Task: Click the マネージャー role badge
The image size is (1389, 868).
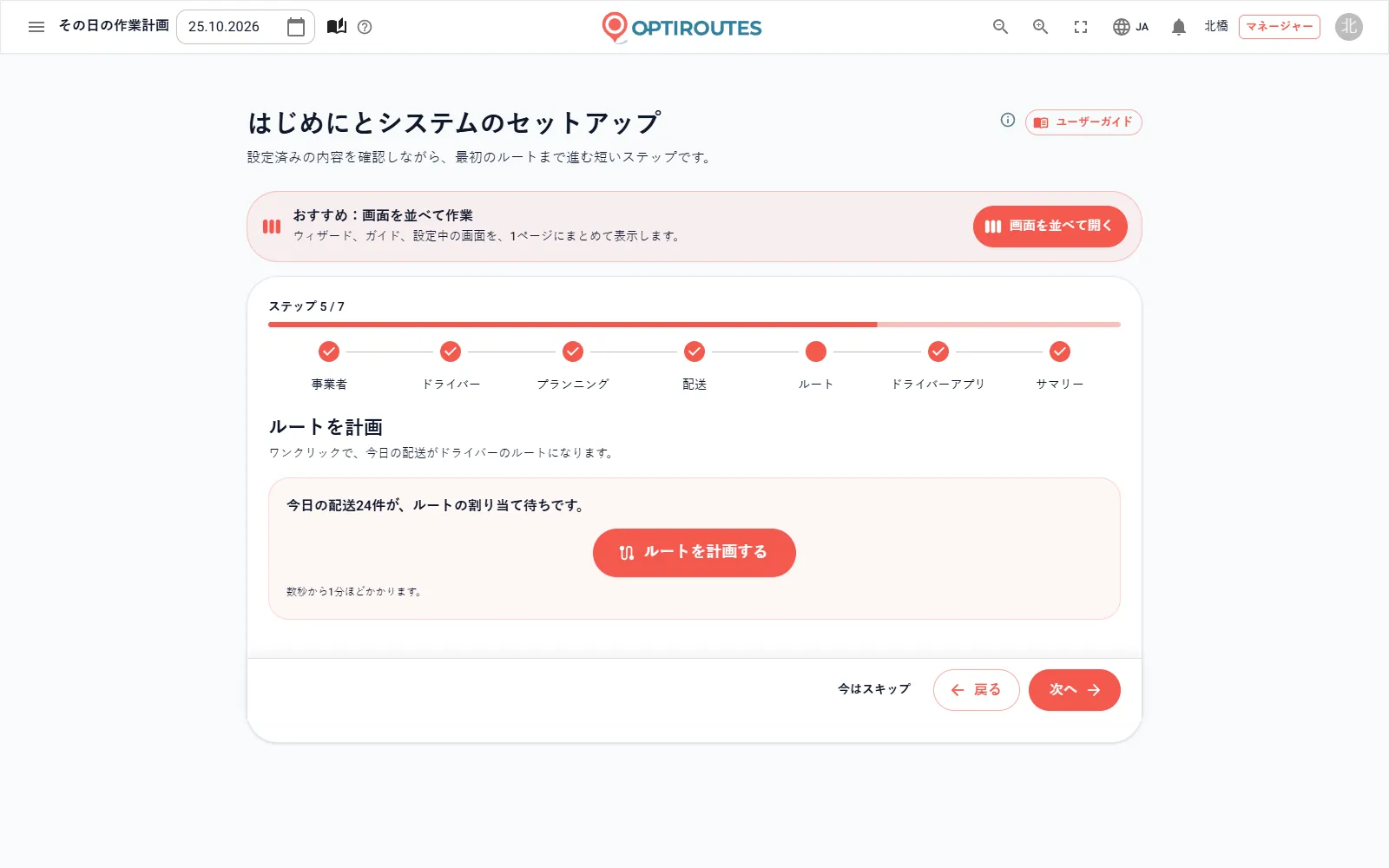Action: pyautogui.click(x=1280, y=27)
